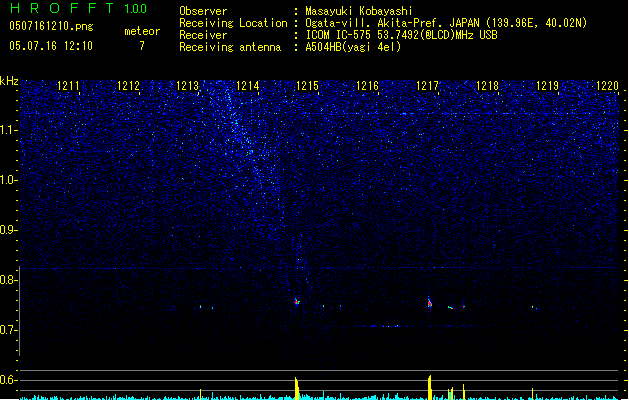The height and width of the screenshot is (400, 629).
Task: Click the tallest yellow power bar near 1217
Action: point(430,388)
